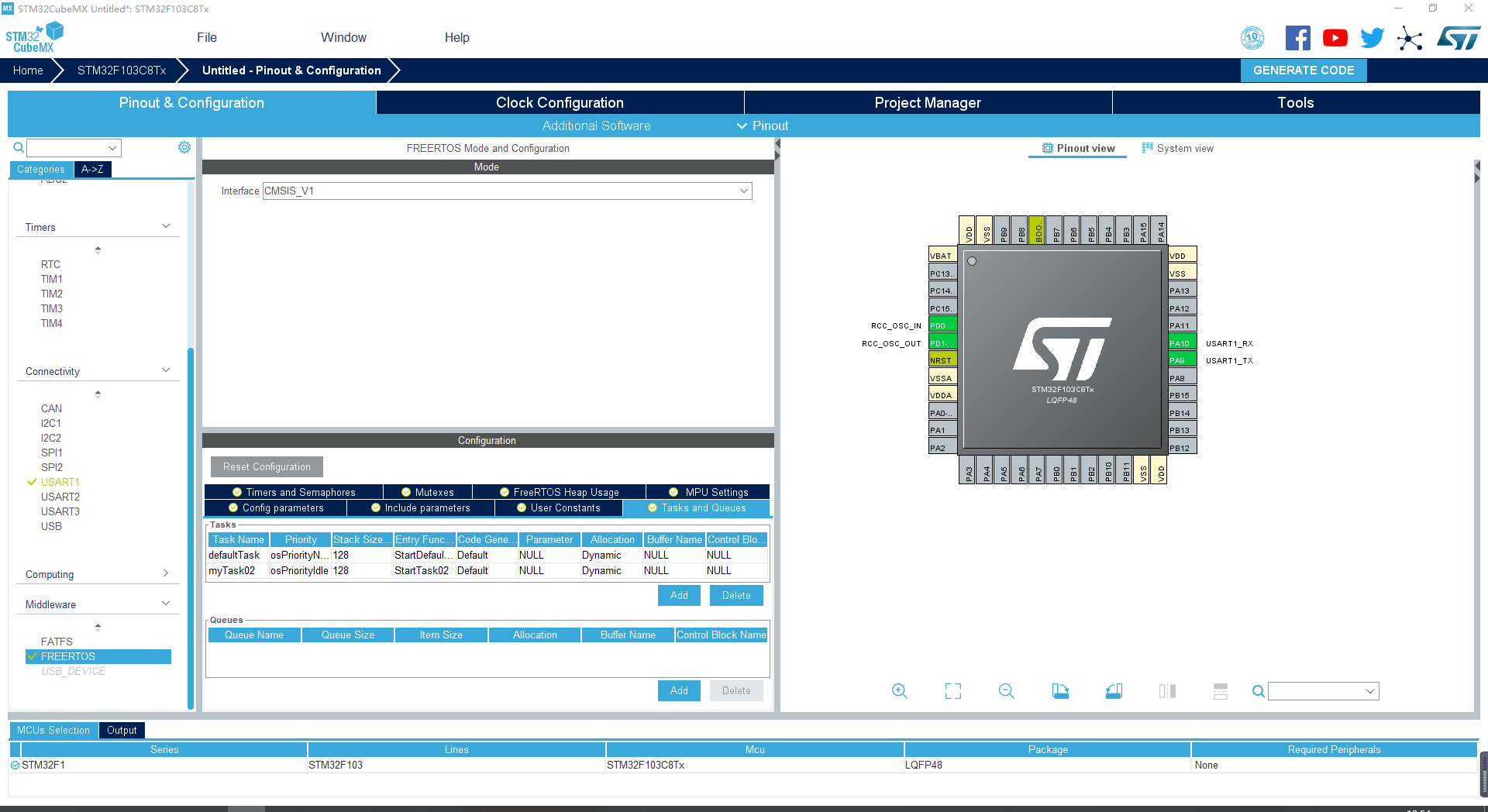Click the stacked rows icon below chip
Screen dimensions: 1488x812
[x=1221, y=691]
